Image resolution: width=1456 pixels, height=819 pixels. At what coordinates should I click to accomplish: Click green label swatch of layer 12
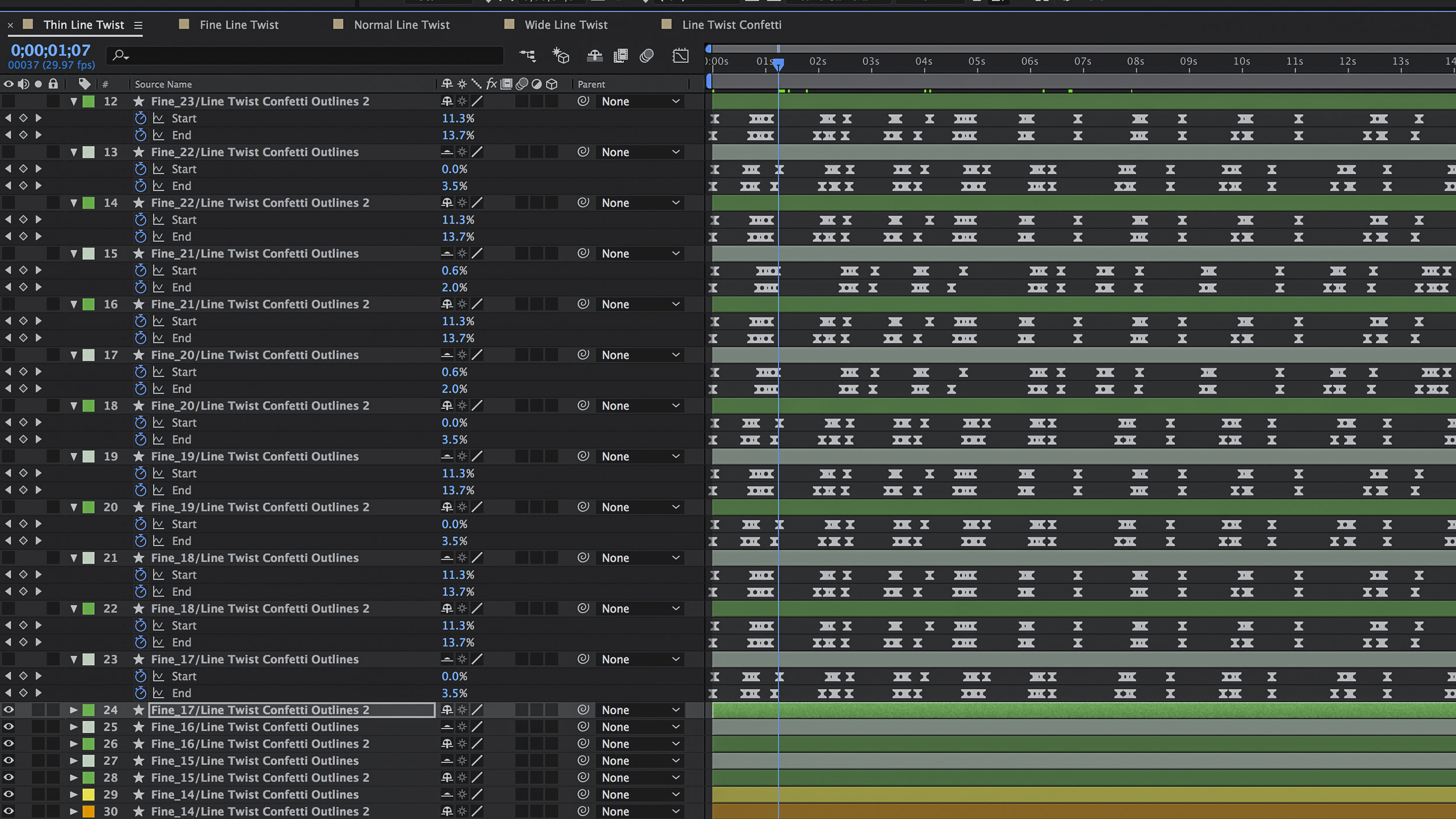coord(89,101)
